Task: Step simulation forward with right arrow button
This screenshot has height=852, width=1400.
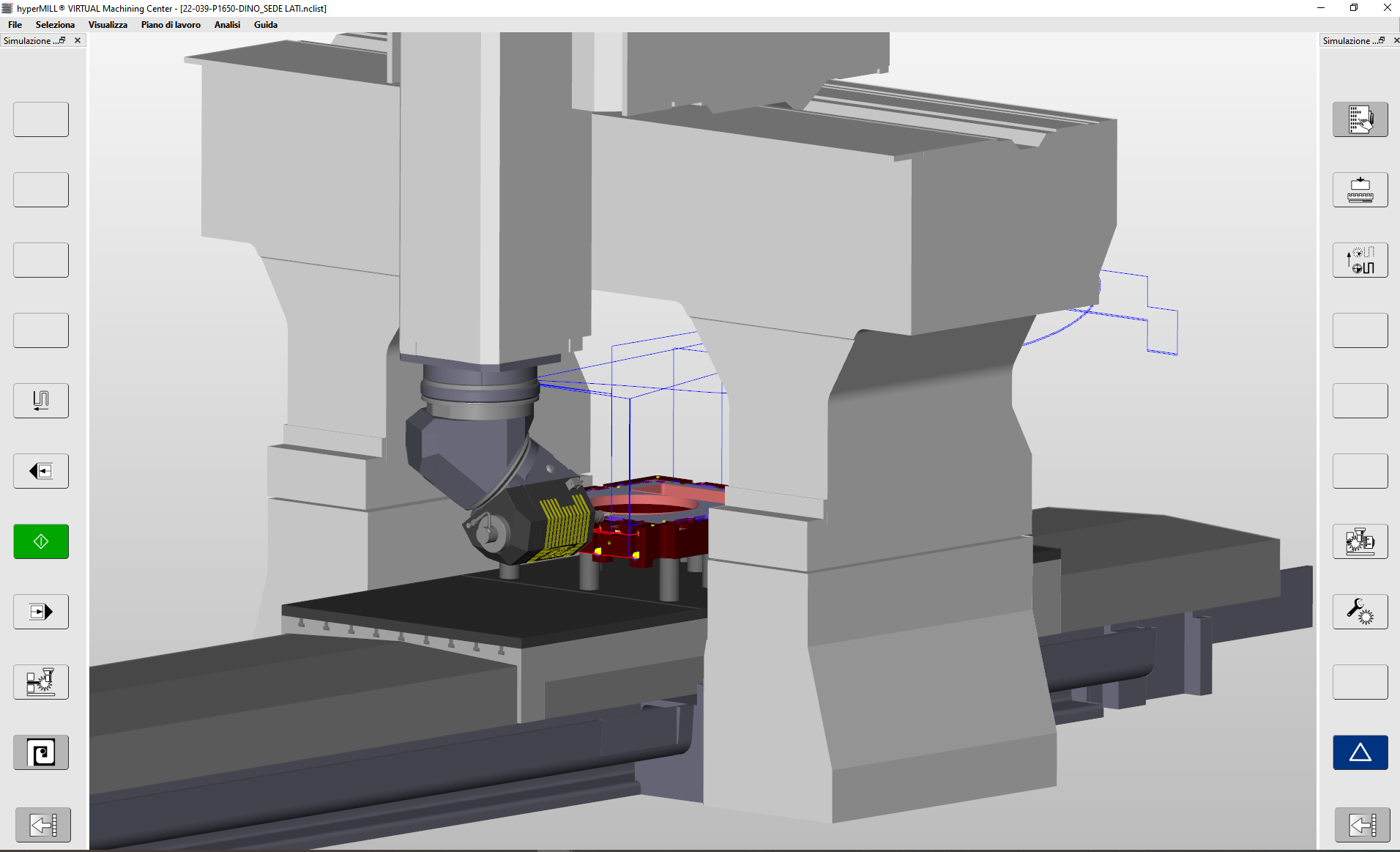Action: click(x=41, y=612)
